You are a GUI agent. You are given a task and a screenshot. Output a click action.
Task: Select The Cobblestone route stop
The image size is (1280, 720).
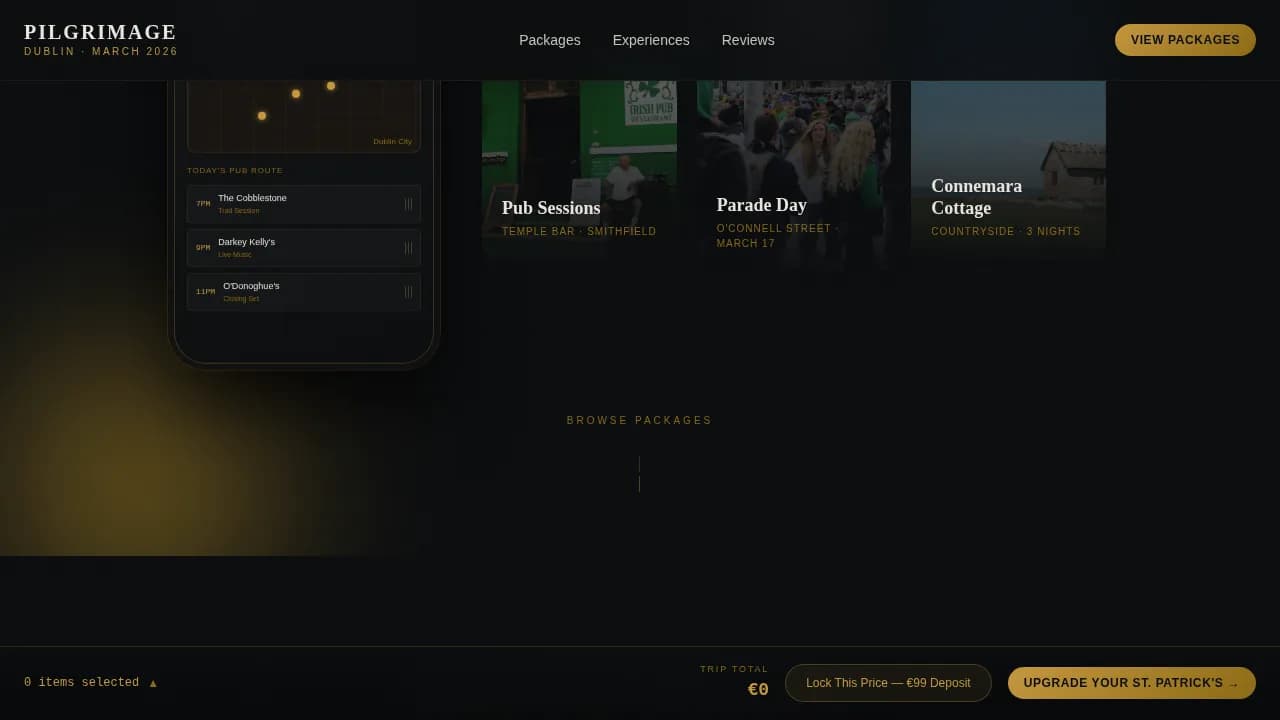pos(304,204)
